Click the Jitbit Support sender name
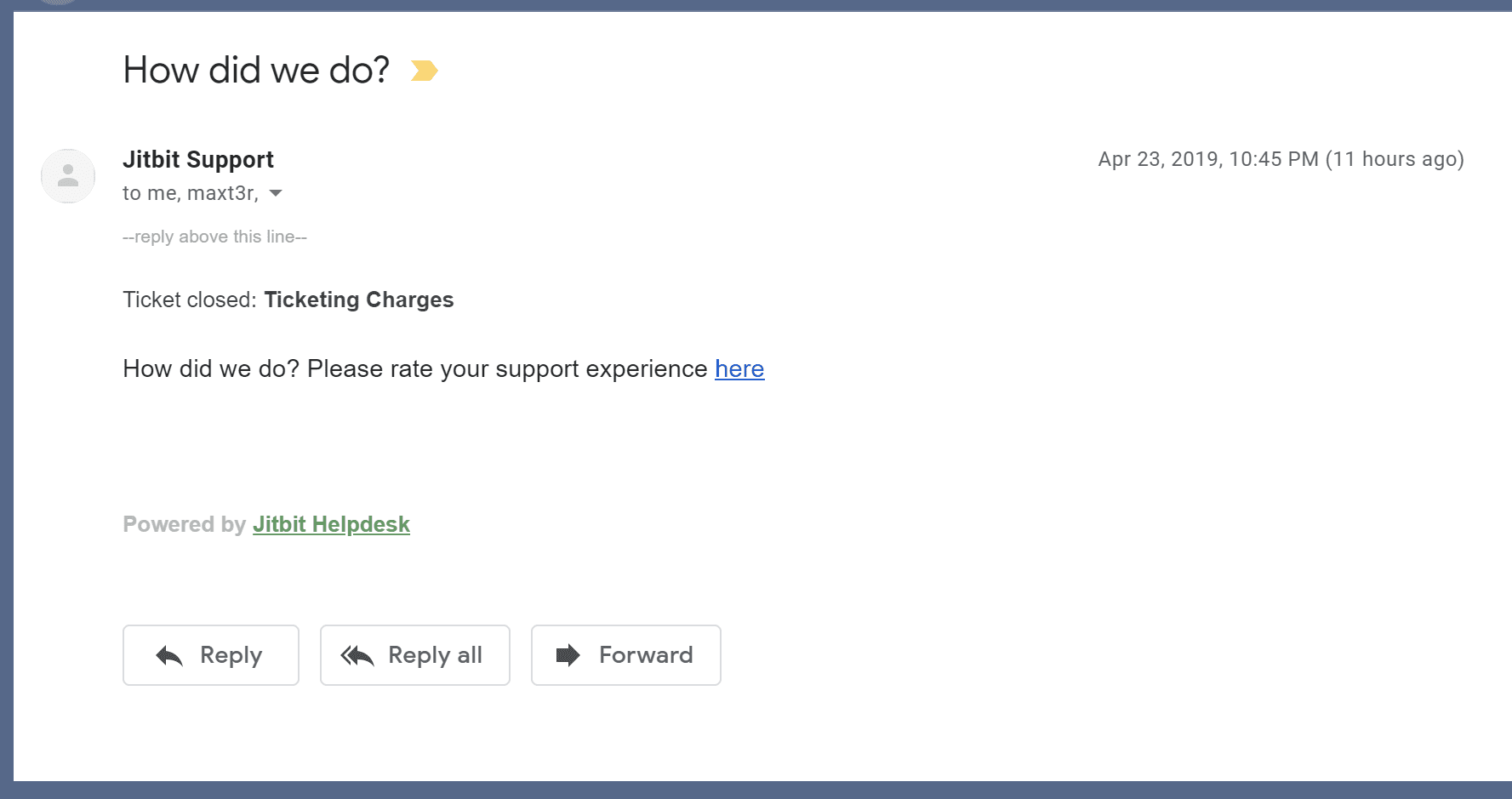 pyautogui.click(x=198, y=159)
